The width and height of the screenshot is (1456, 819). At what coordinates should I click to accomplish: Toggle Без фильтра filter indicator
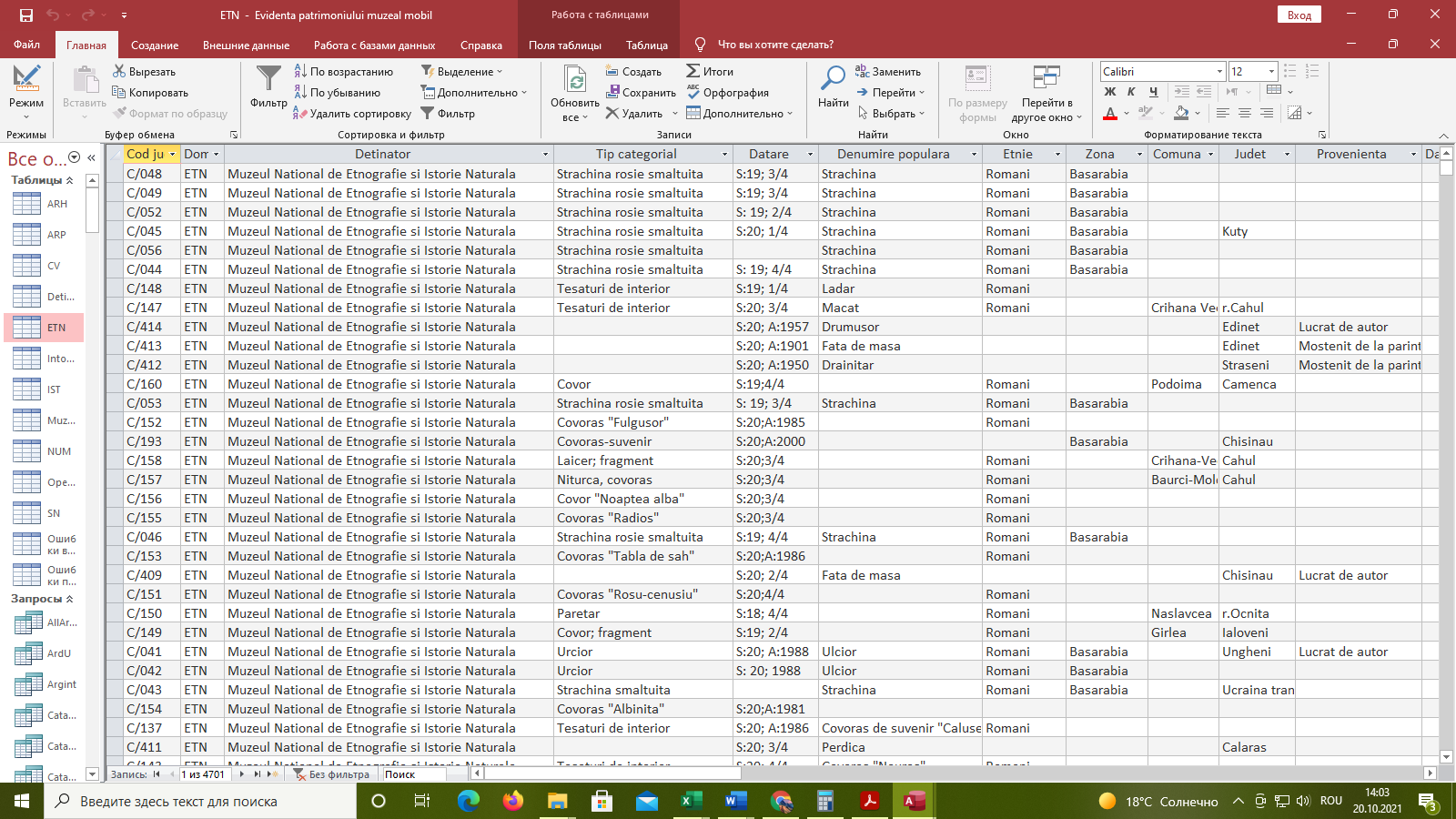[x=331, y=774]
